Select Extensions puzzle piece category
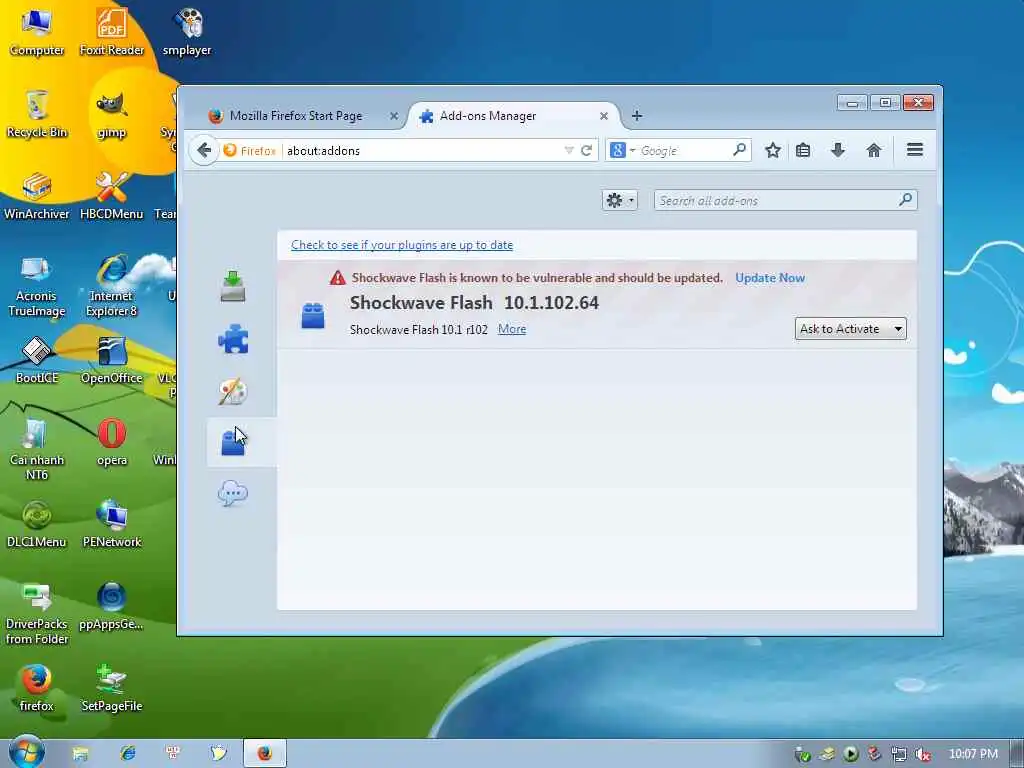1024x768 pixels. pyautogui.click(x=232, y=340)
